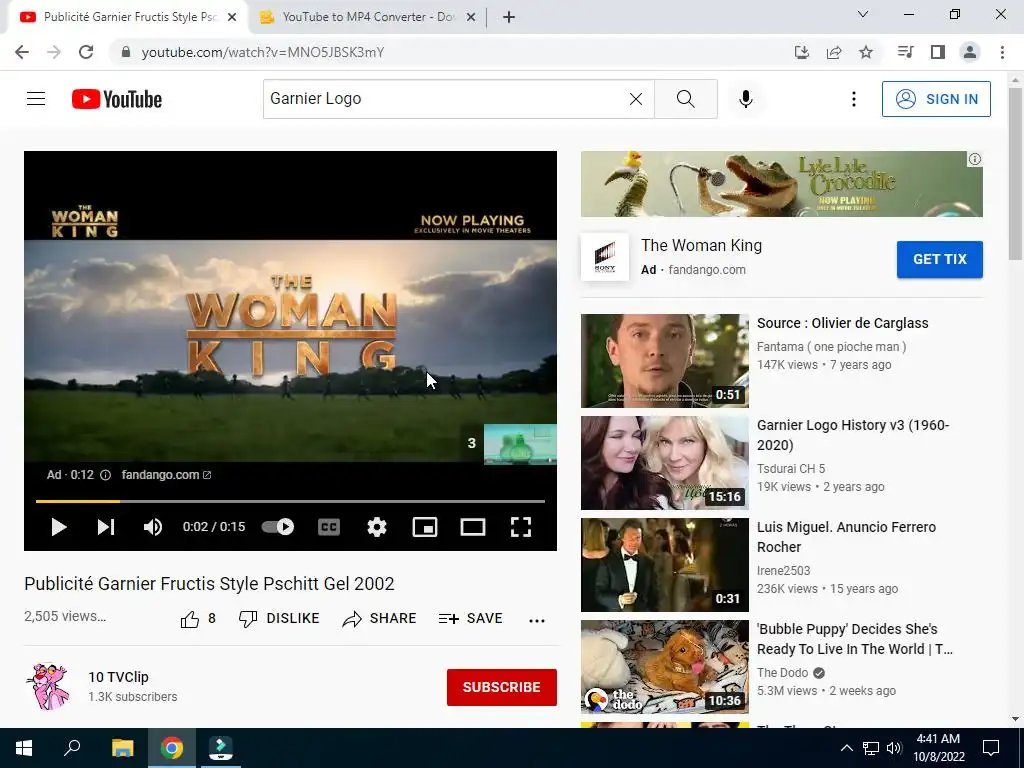Screen dimensions: 1024x768
Task: Click the taskbar volume icon
Action: [x=894, y=748]
